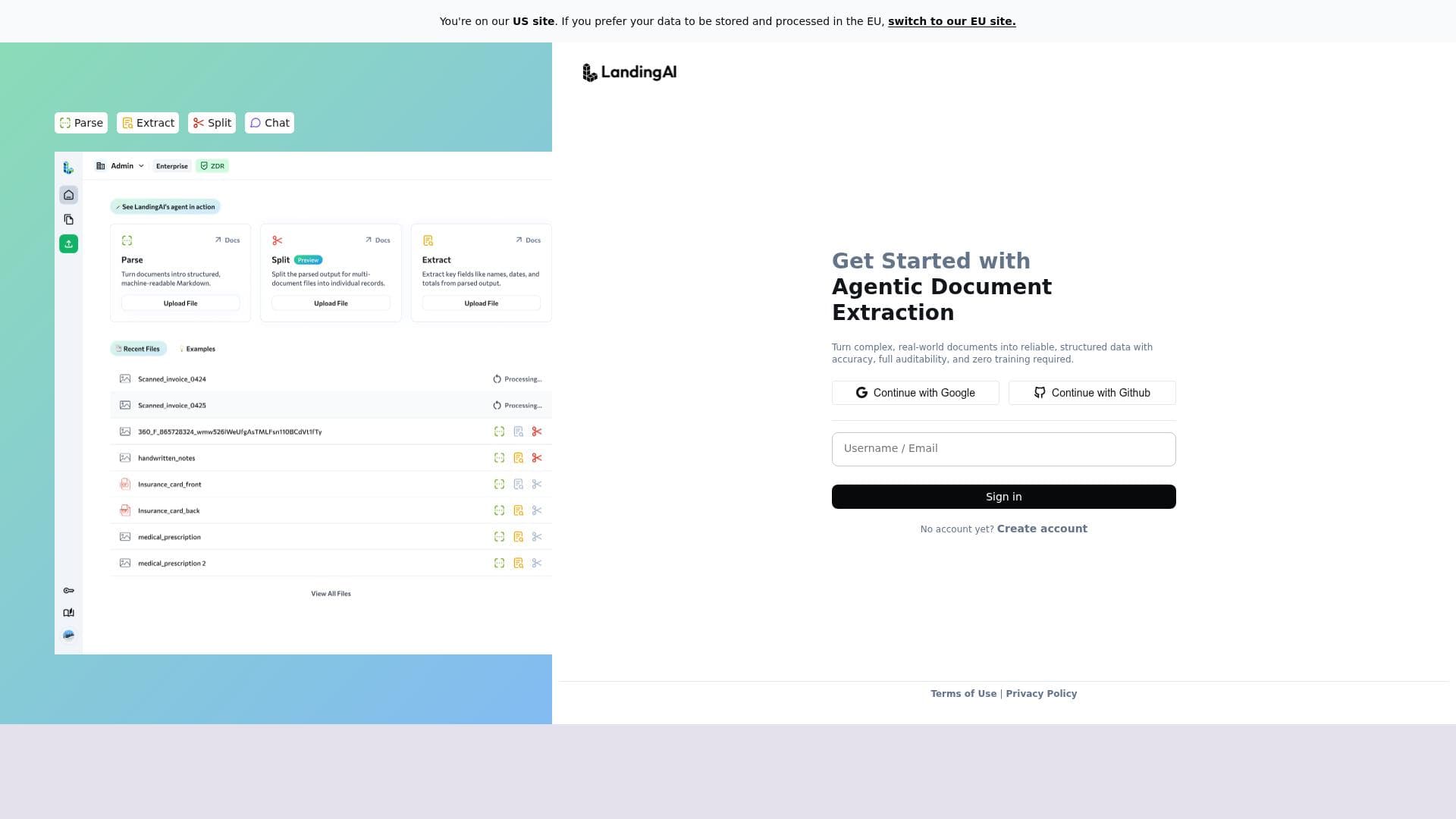Viewport: 1456px width, 819px height.
Task: Click the parse icon for Insurance_card_back
Action: point(499,511)
